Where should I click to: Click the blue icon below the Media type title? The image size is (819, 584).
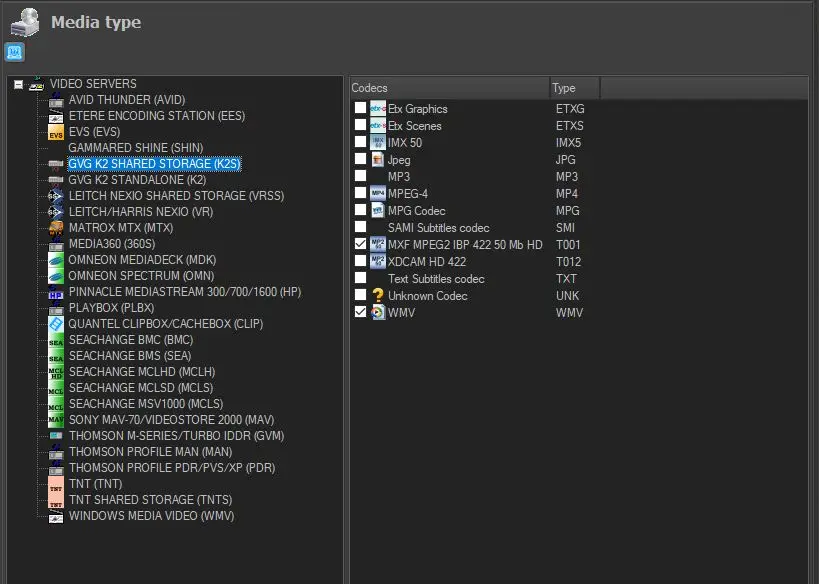[15, 52]
